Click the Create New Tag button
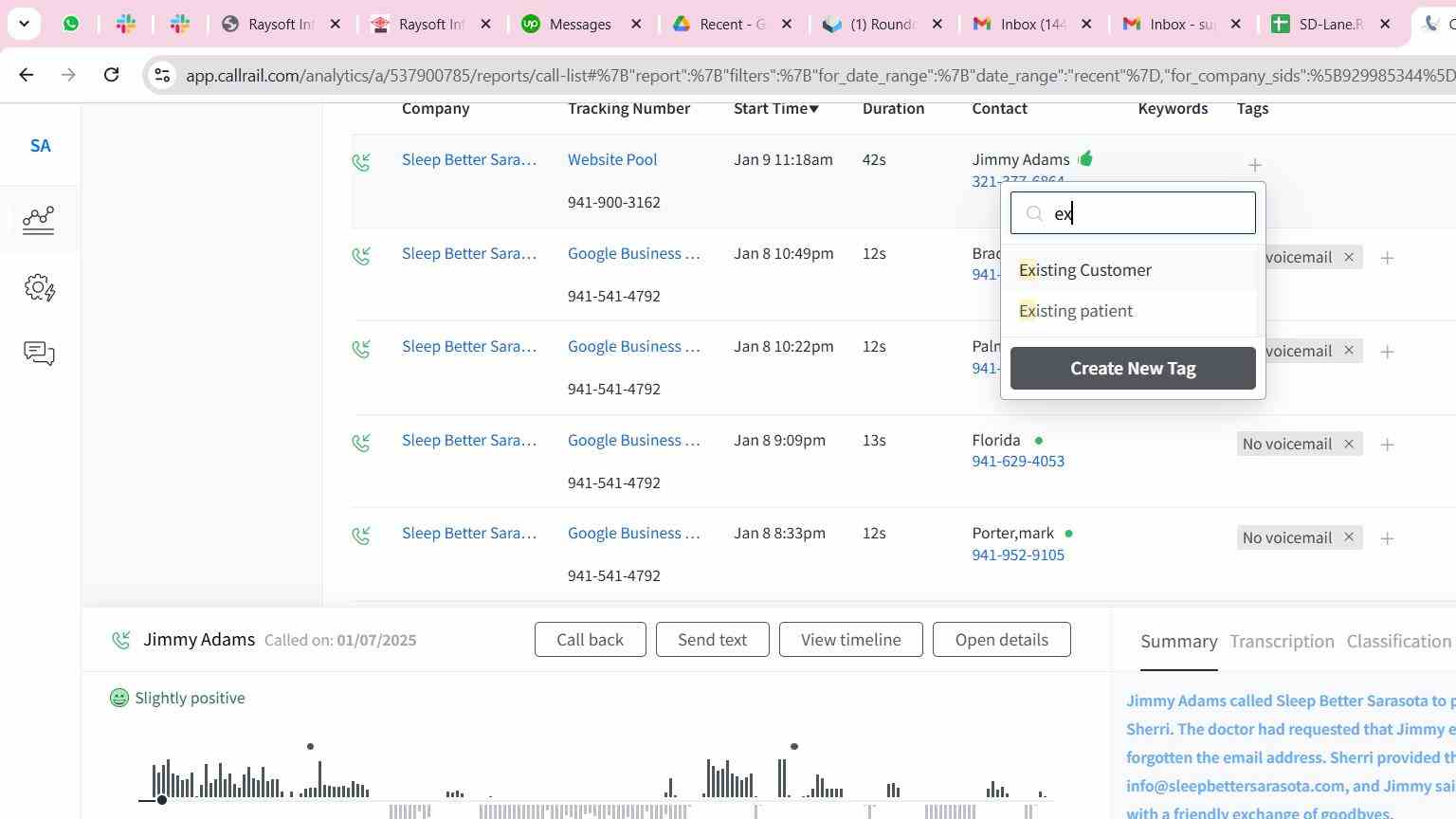This screenshot has width=1456, height=819. pos(1133,368)
